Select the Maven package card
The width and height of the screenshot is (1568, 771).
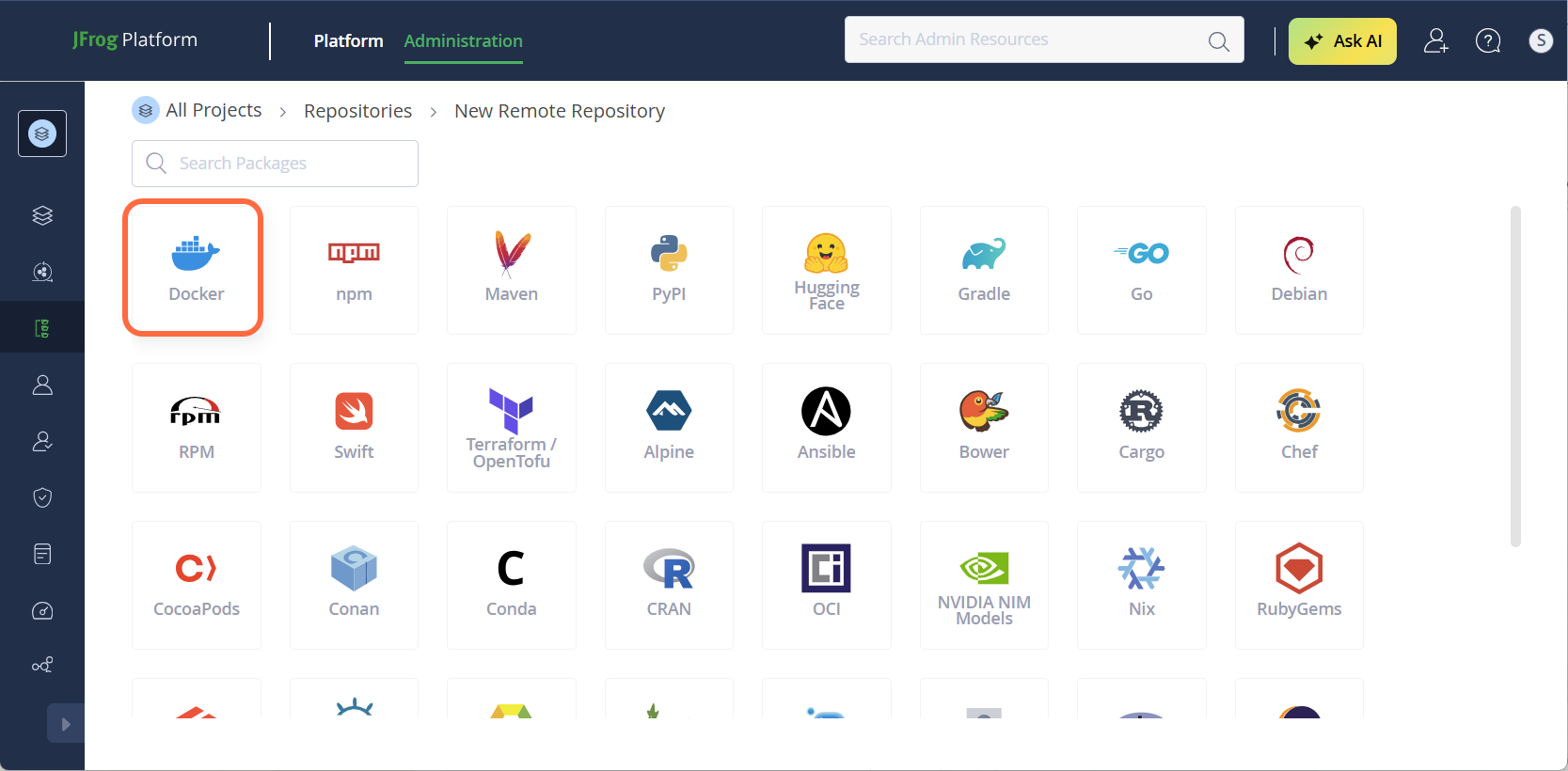[x=512, y=271]
